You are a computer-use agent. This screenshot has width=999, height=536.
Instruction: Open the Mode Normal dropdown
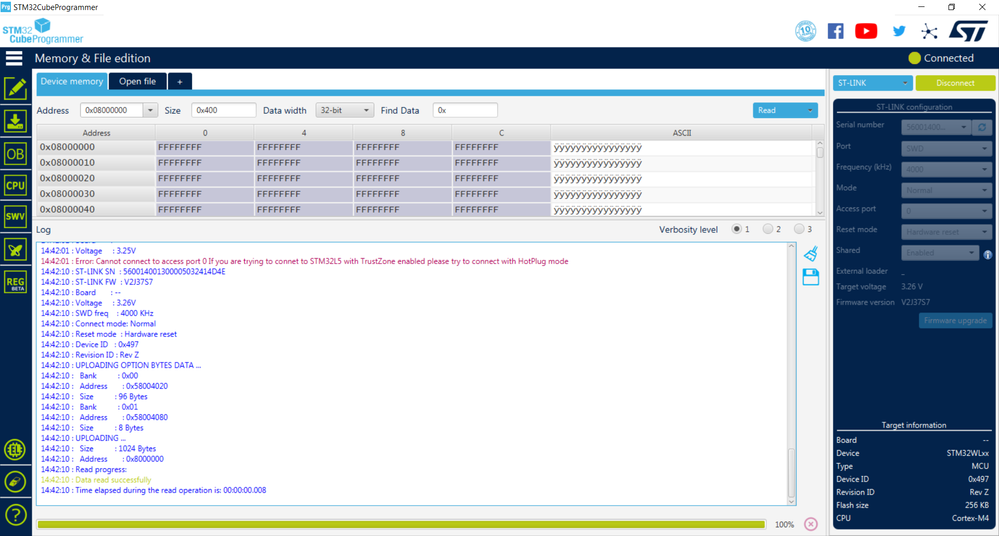click(x=945, y=190)
